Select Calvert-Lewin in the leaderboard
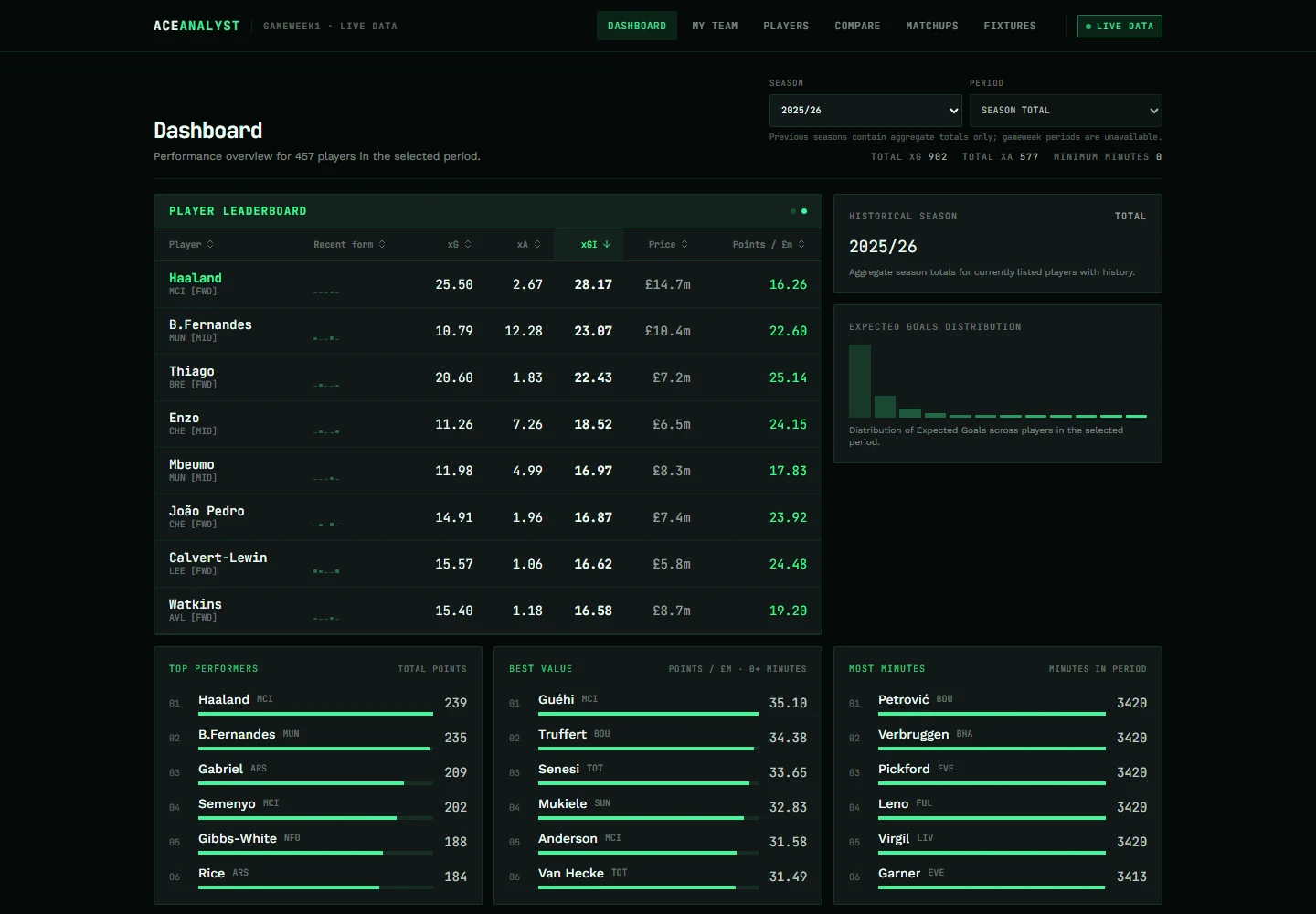The image size is (1316, 914). (x=488, y=564)
